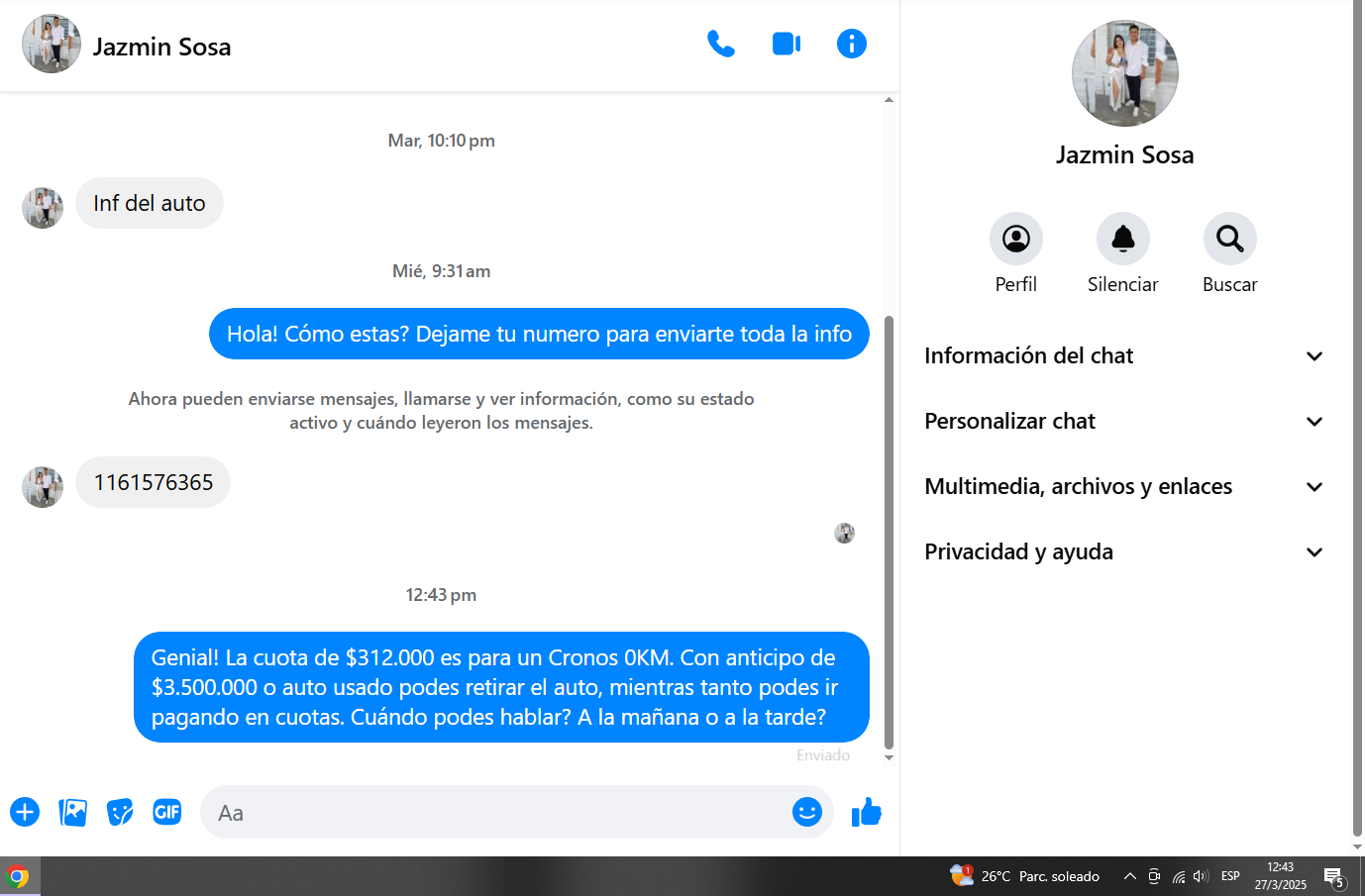Start a video call from chat header
The height and width of the screenshot is (896, 1365).
(786, 44)
